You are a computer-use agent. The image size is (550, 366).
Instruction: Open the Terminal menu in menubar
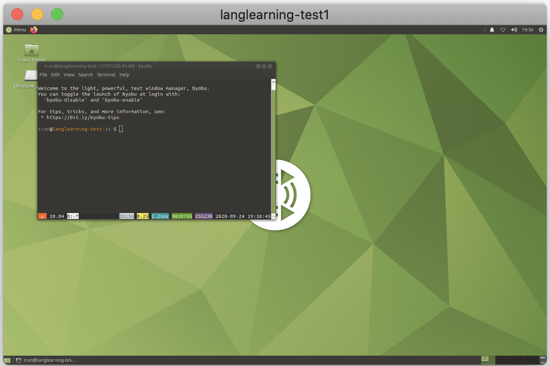(x=106, y=75)
